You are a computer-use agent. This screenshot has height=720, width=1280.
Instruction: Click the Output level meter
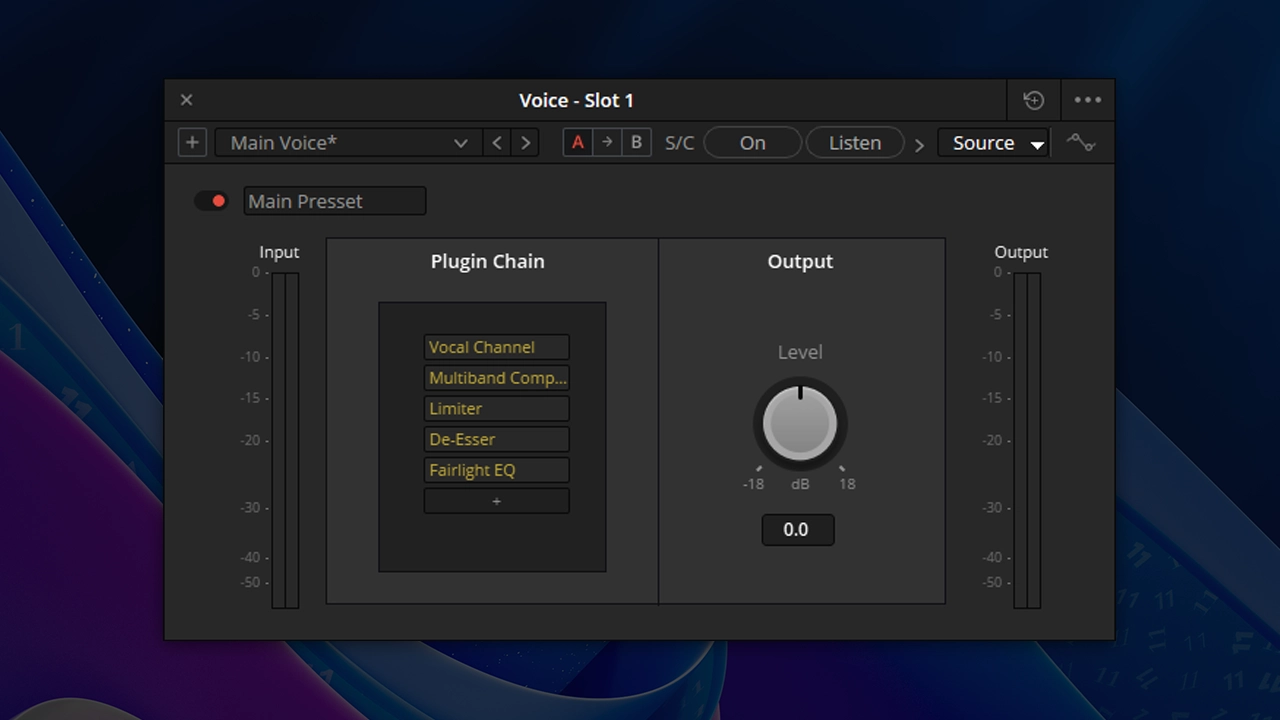pos(1027,440)
